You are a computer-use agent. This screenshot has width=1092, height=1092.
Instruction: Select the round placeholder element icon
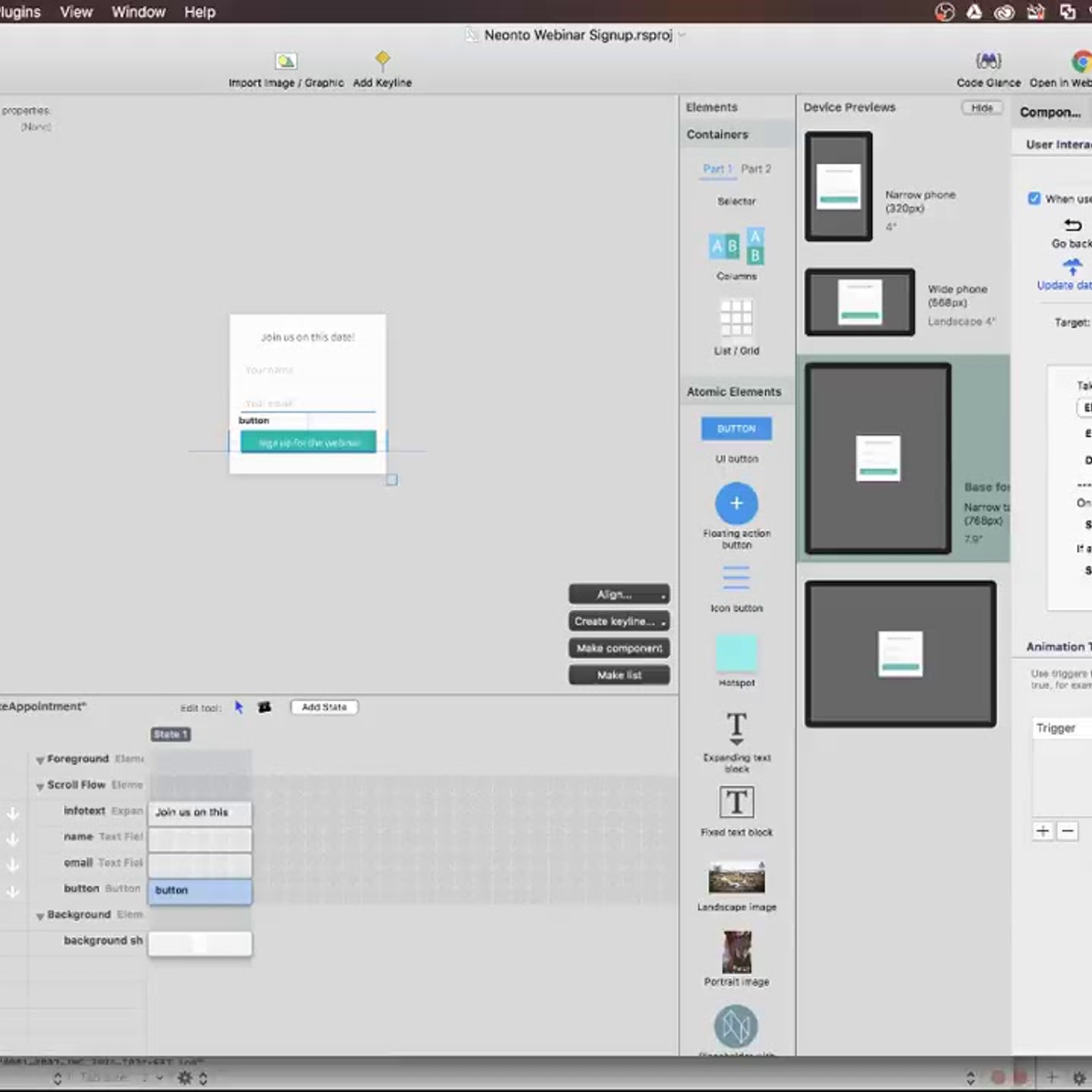coord(736,1026)
